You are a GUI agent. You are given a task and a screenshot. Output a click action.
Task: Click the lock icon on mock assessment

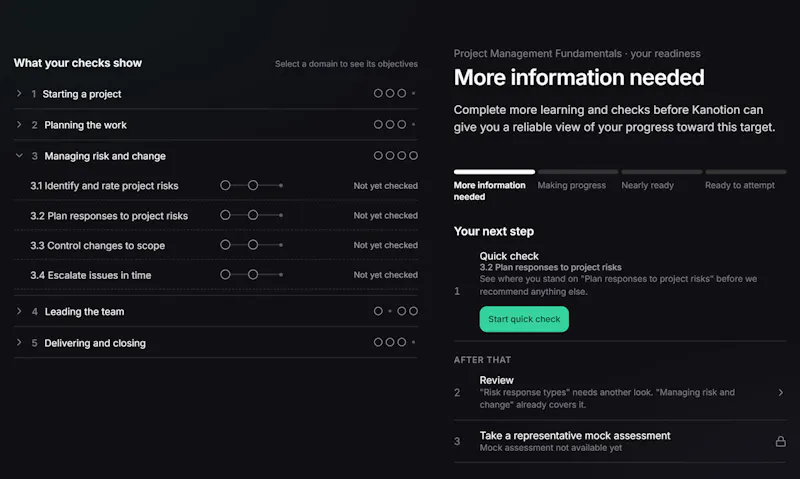coord(781,441)
